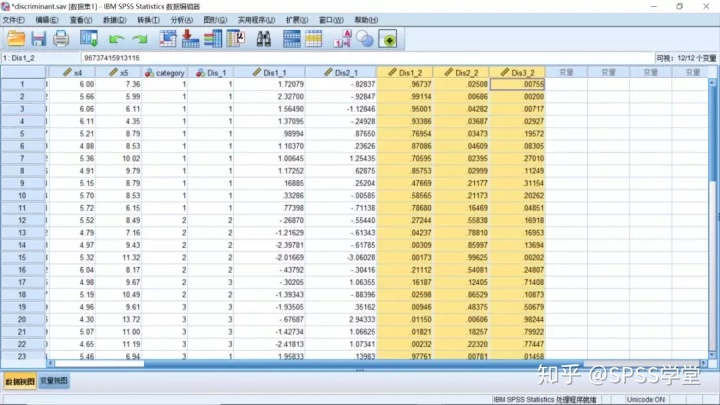720x405 pixels.
Task: Click x5 cell 10.02 in row 7
Action: pyautogui.click(x=118, y=158)
